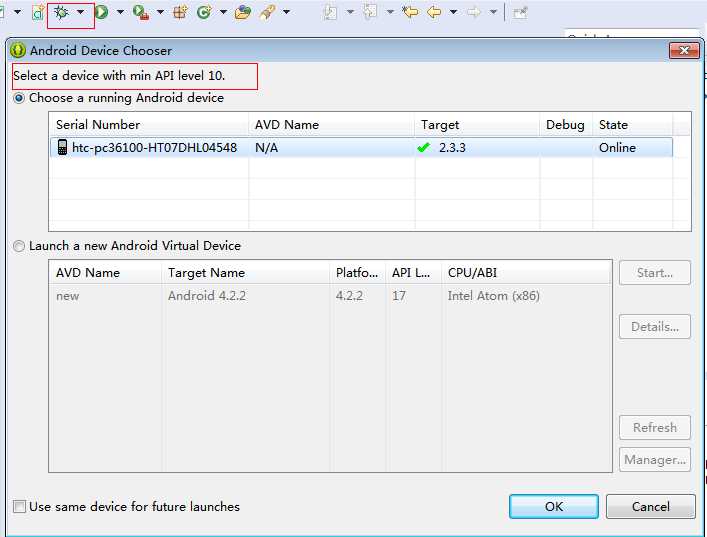Click the Refresh button
The height and width of the screenshot is (537, 707).
coord(655,427)
